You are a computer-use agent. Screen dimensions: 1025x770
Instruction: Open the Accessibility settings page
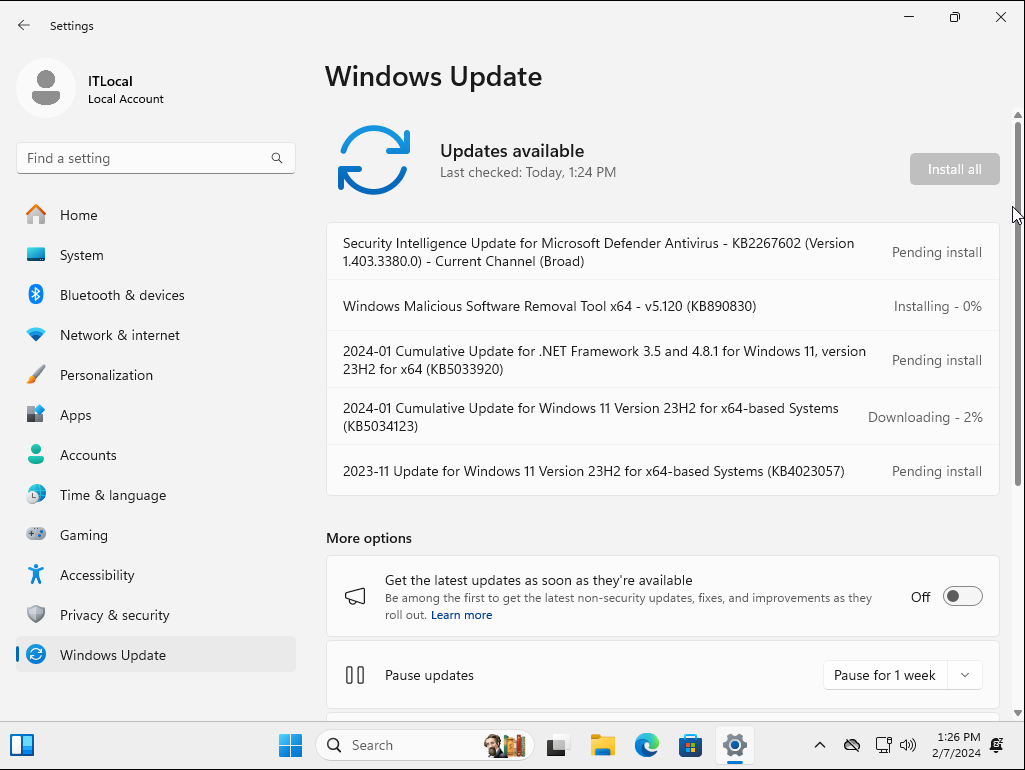tap(156, 575)
